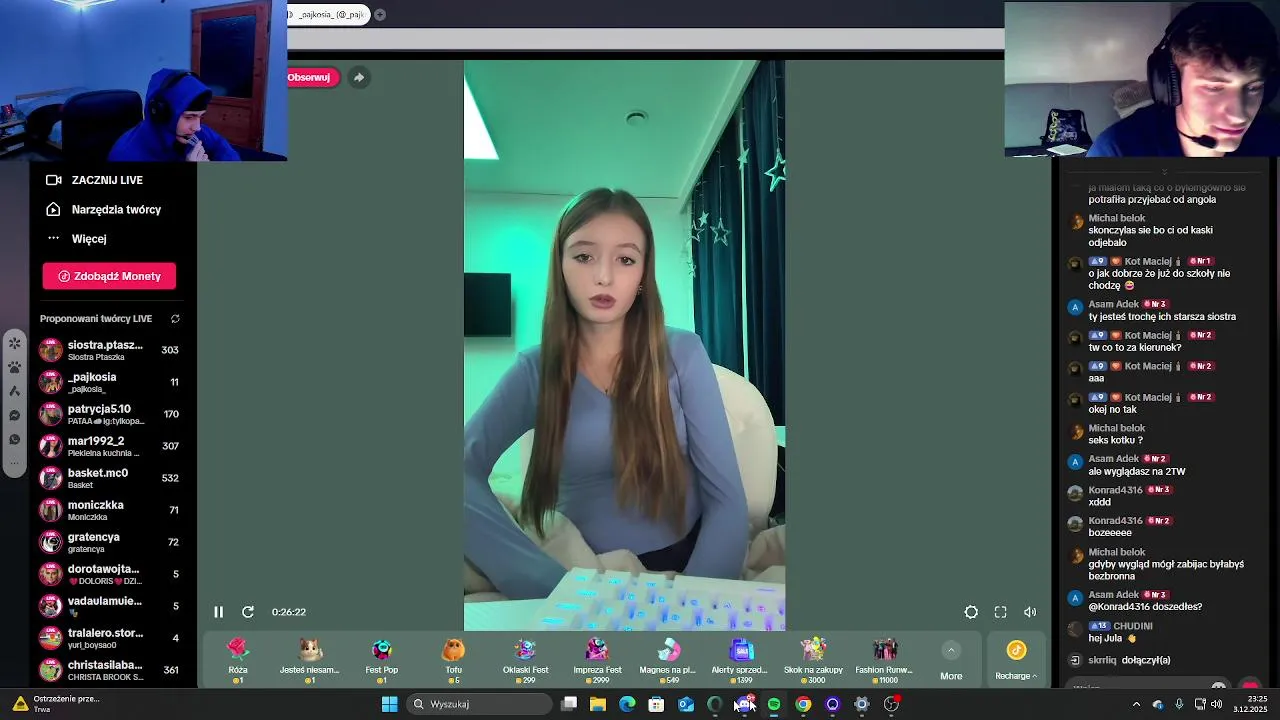1280x720 pixels.
Task: Send the Róża gift
Action: [x=237, y=661]
